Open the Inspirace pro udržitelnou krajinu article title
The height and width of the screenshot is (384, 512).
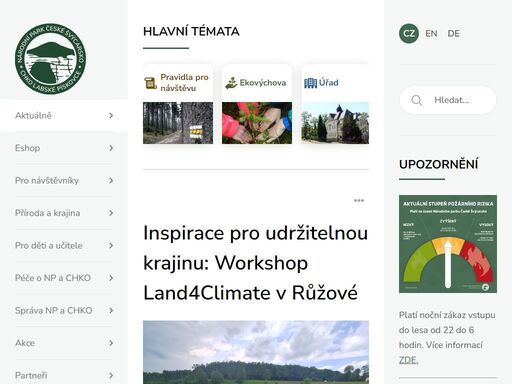tap(256, 263)
